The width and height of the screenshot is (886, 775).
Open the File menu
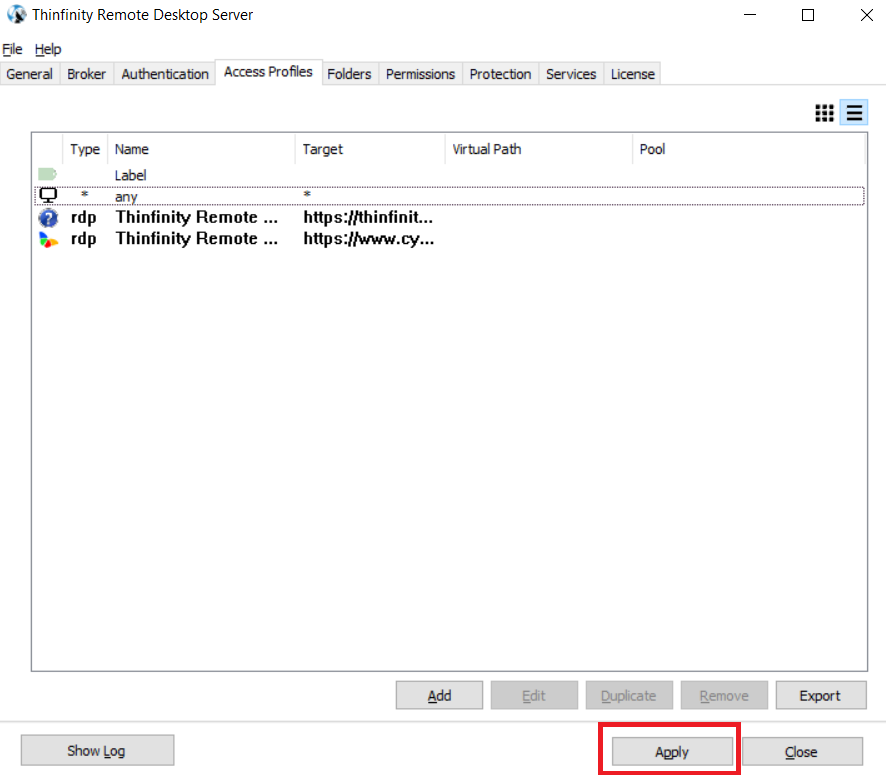coord(12,49)
